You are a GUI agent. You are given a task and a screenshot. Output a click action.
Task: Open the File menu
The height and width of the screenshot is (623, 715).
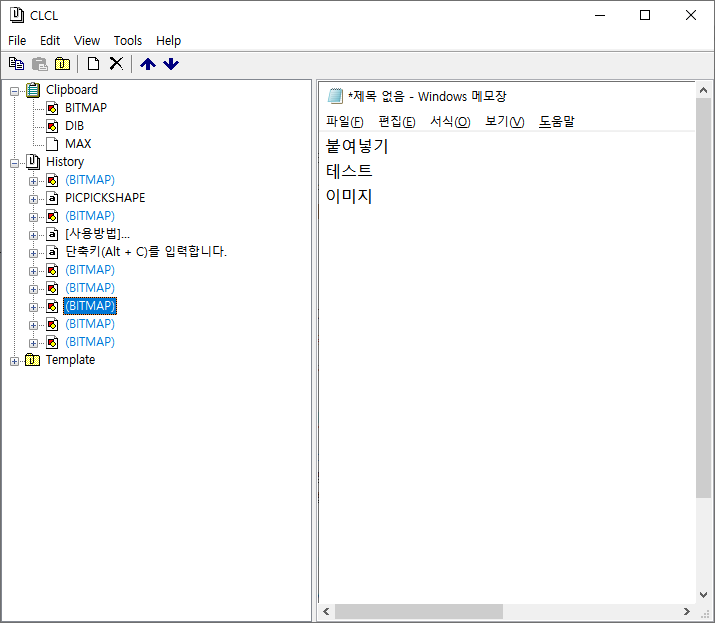17,41
